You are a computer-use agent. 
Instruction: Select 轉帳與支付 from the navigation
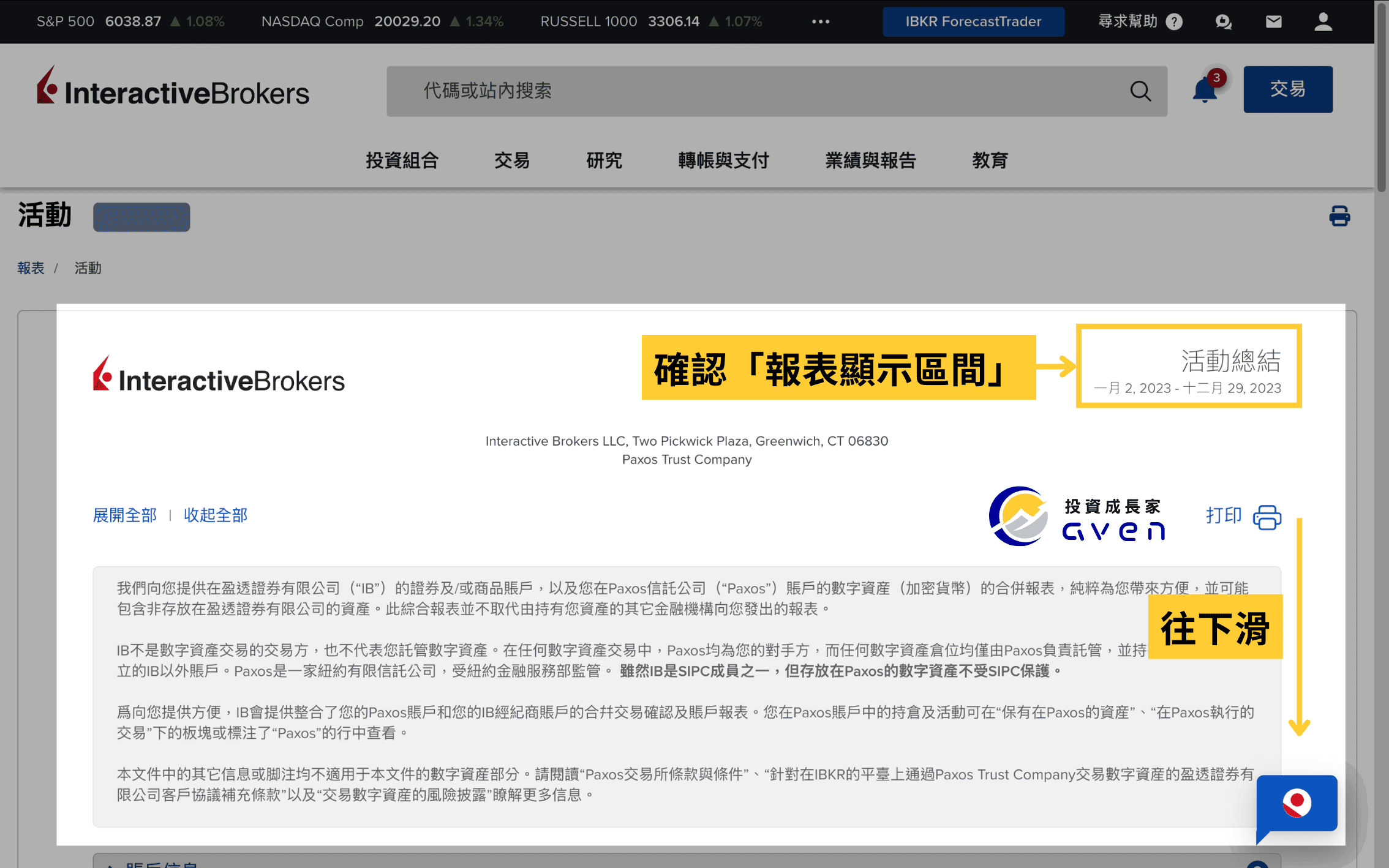723,160
